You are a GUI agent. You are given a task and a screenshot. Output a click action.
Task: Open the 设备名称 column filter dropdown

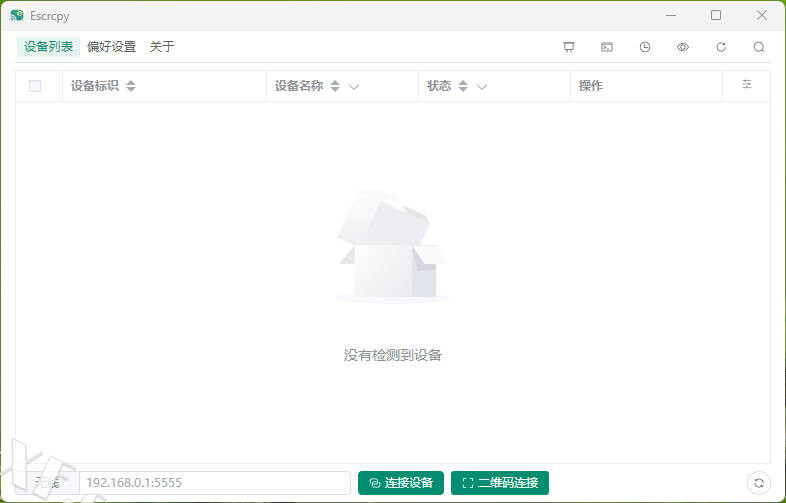click(x=354, y=87)
